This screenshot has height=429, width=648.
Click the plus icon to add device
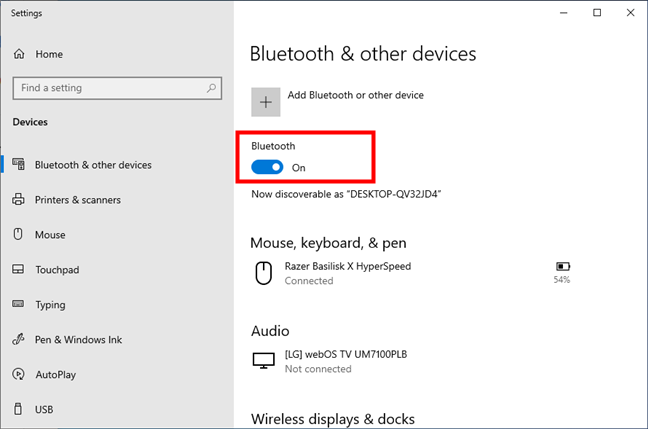coord(266,102)
